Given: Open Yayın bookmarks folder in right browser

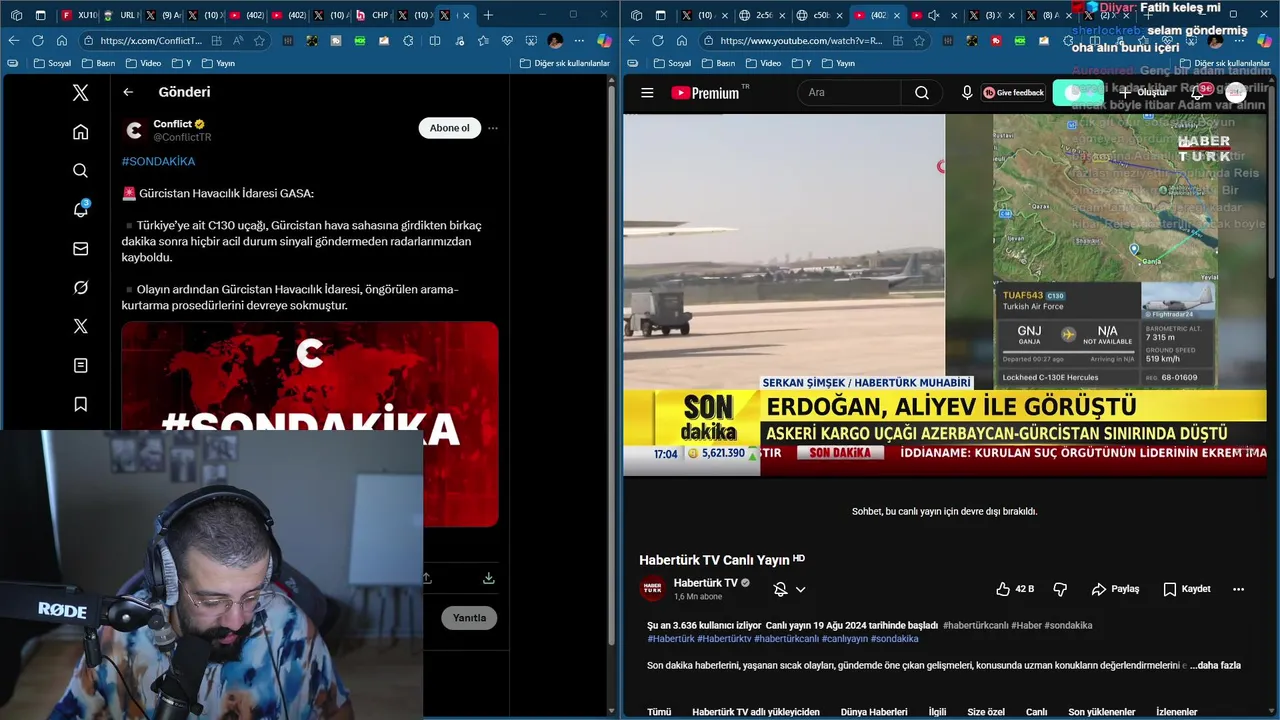Looking at the screenshot, I should coord(836,63).
